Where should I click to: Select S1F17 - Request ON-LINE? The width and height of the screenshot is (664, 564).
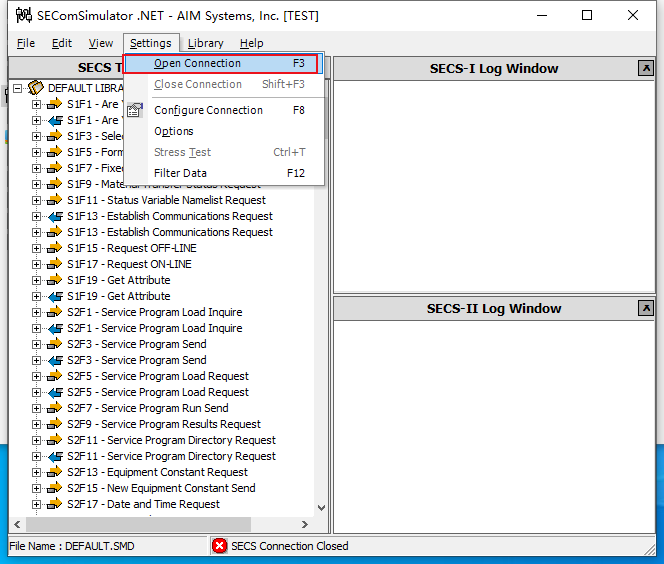(x=129, y=264)
